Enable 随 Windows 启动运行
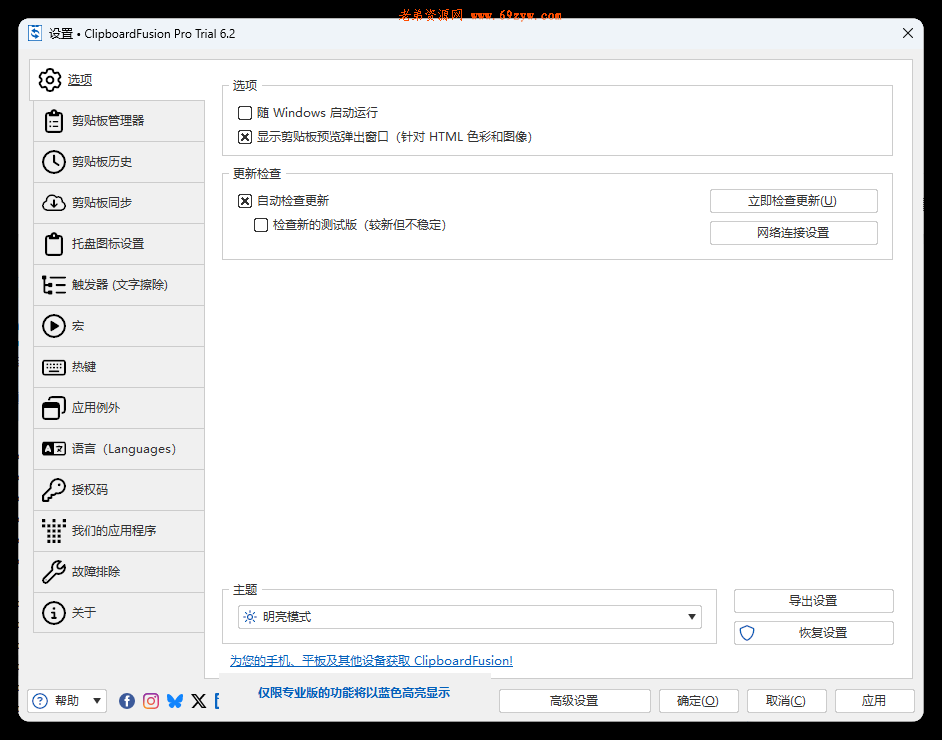Viewport: 942px width, 740px height. click(245, 113)
